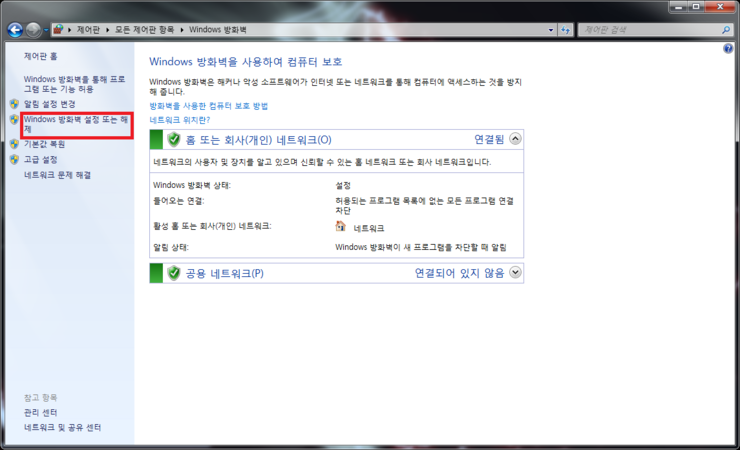Open the Help question mark icon
The width and height of the screenshot is (740, 450).
(x=728, y=48)
